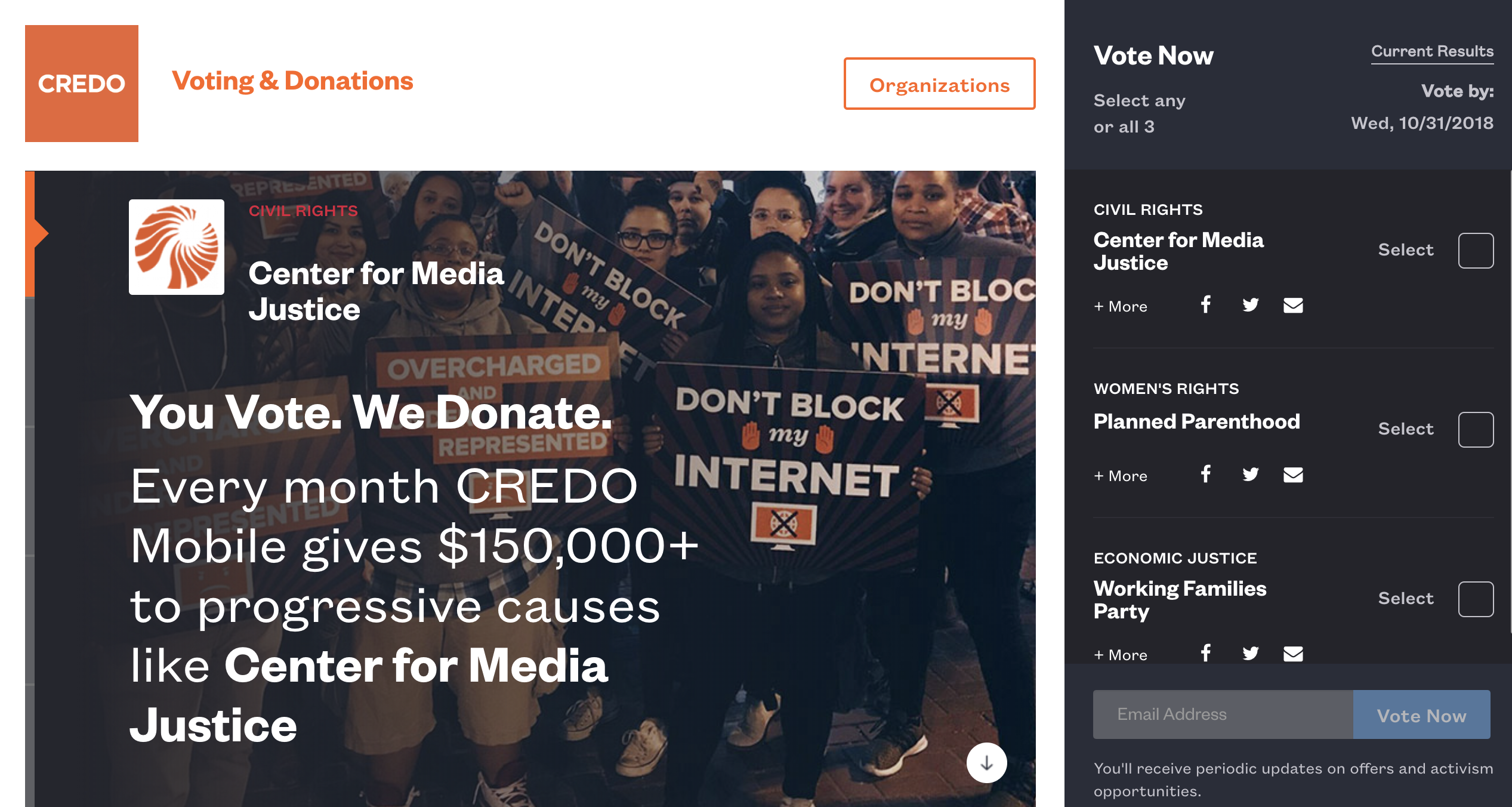Tweet about Center for Media Justice
The image size is (1512, 807).
tap(1250, 305)
